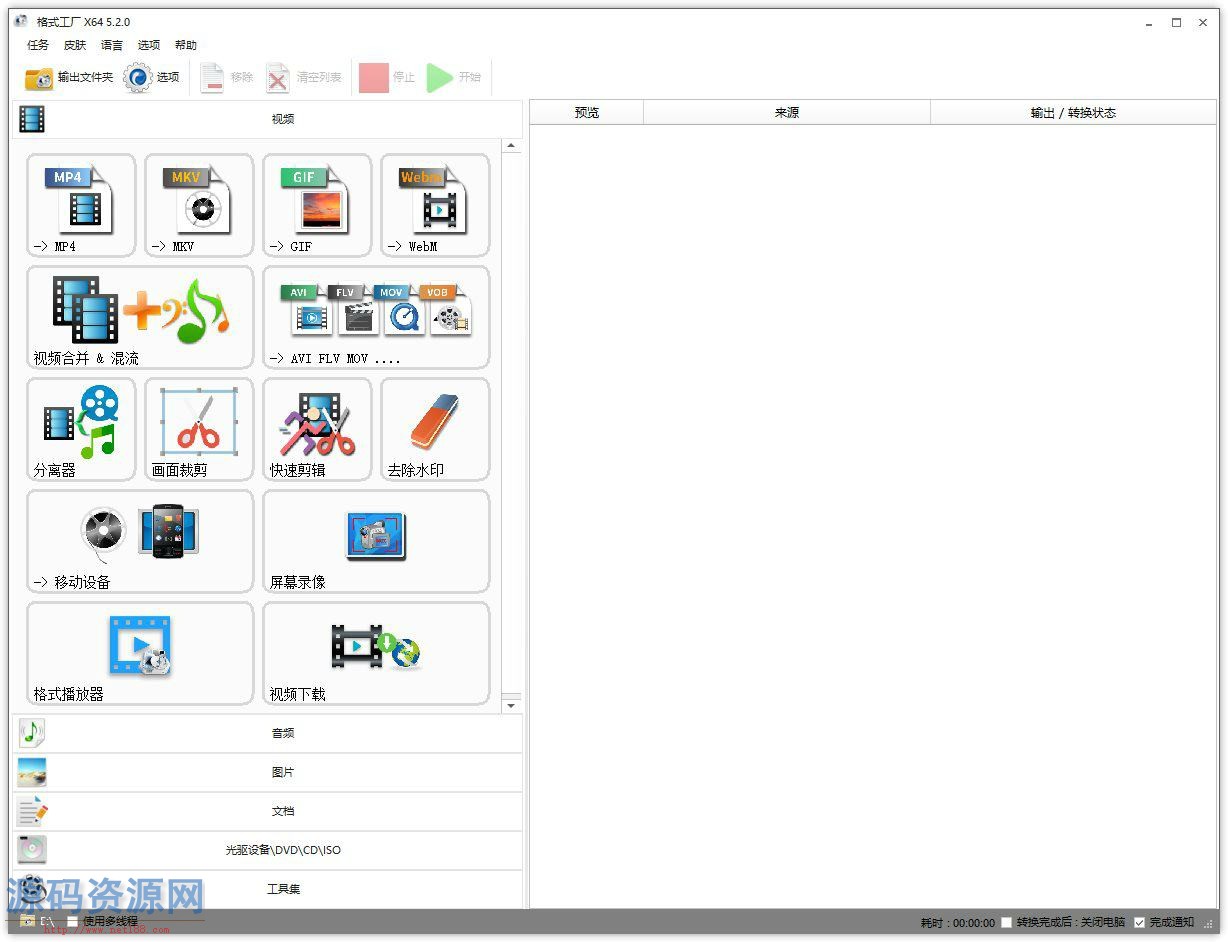Open the WebM conversion tool
The image size is (1228, 942).
point(435,205)
